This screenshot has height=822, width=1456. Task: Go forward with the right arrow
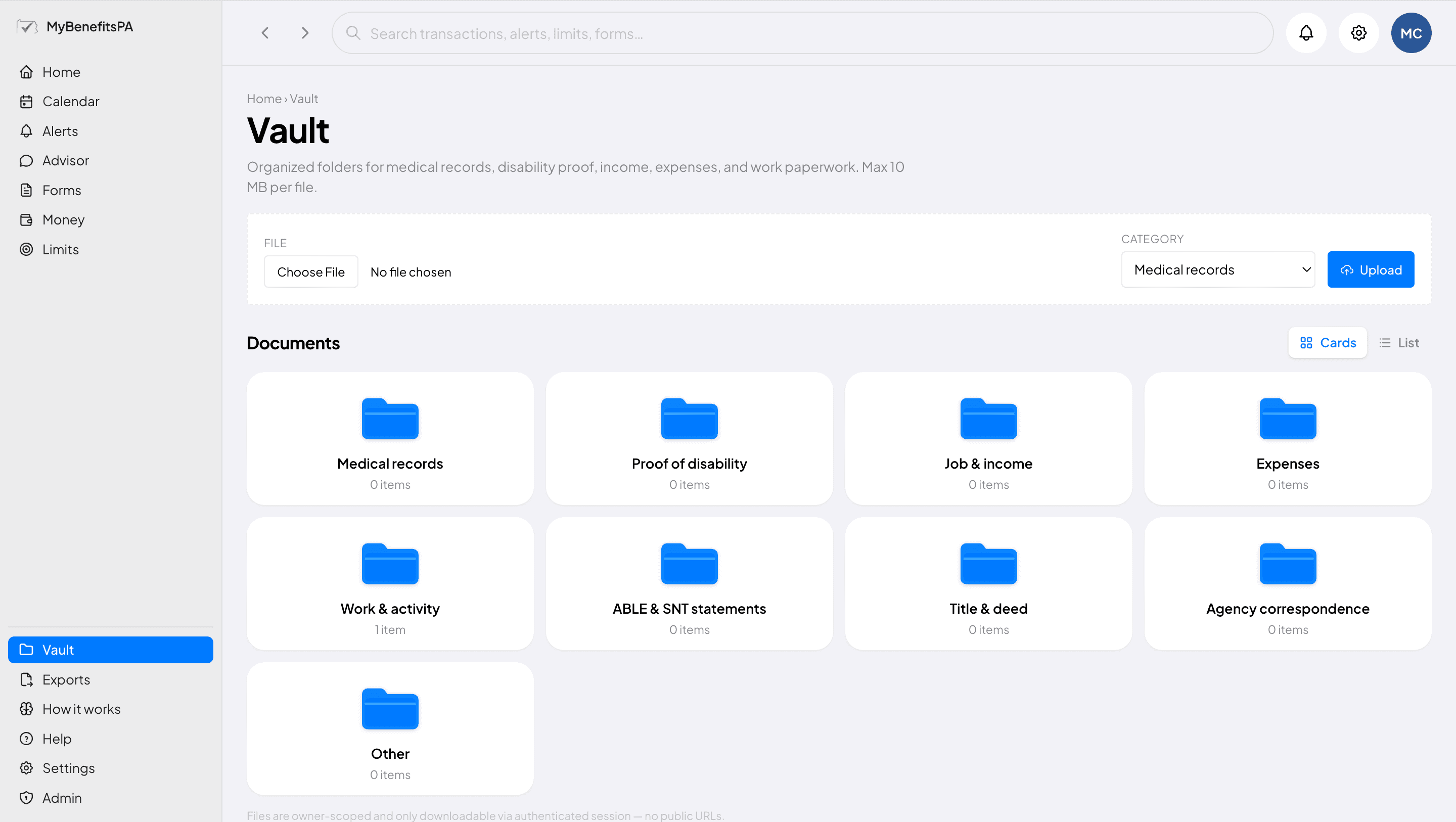305,33
